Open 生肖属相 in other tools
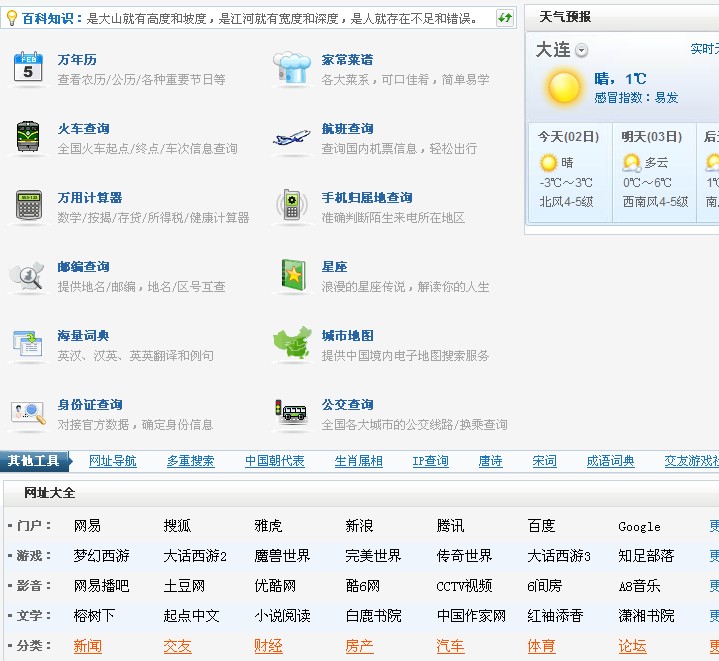Viewport: 719px width, 661px height. (x=359, y=461)
